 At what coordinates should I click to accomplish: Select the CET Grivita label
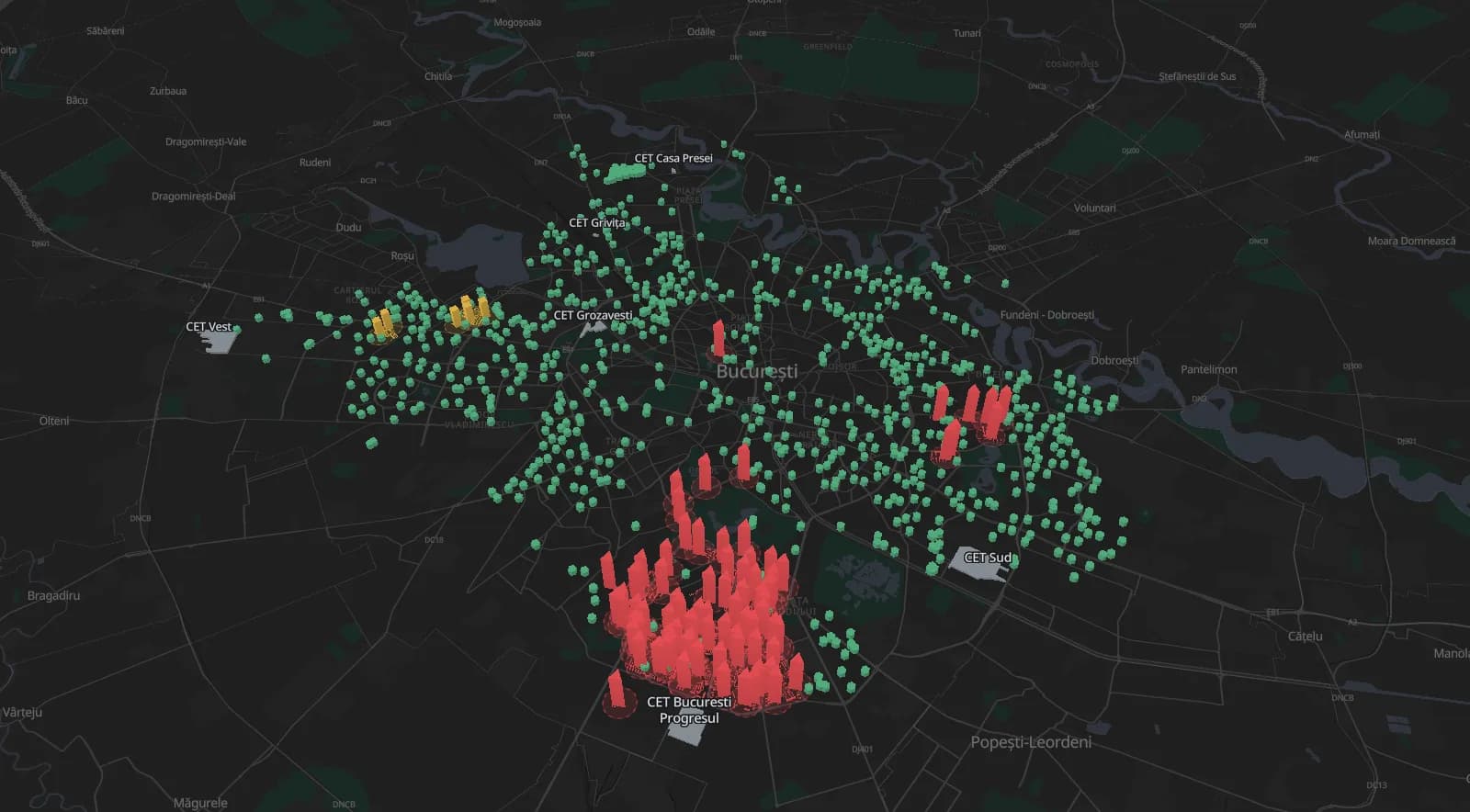coord(597,222)
